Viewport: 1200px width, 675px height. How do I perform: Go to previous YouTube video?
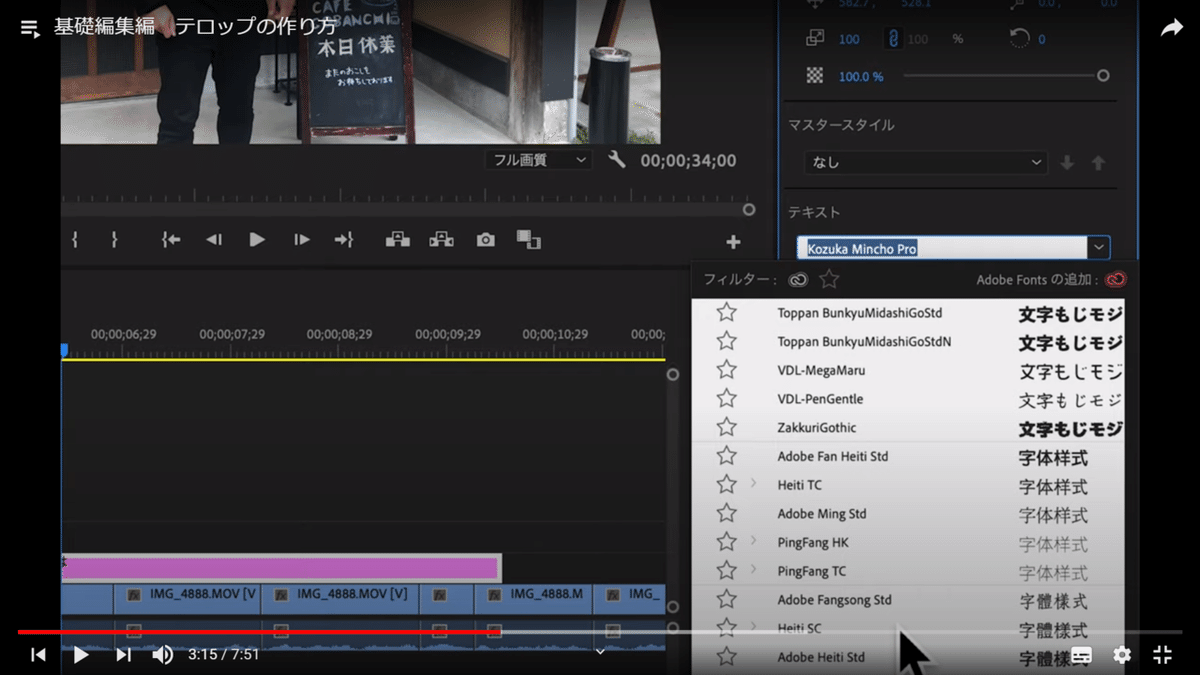pyautogui.click(x=38, y=655)
